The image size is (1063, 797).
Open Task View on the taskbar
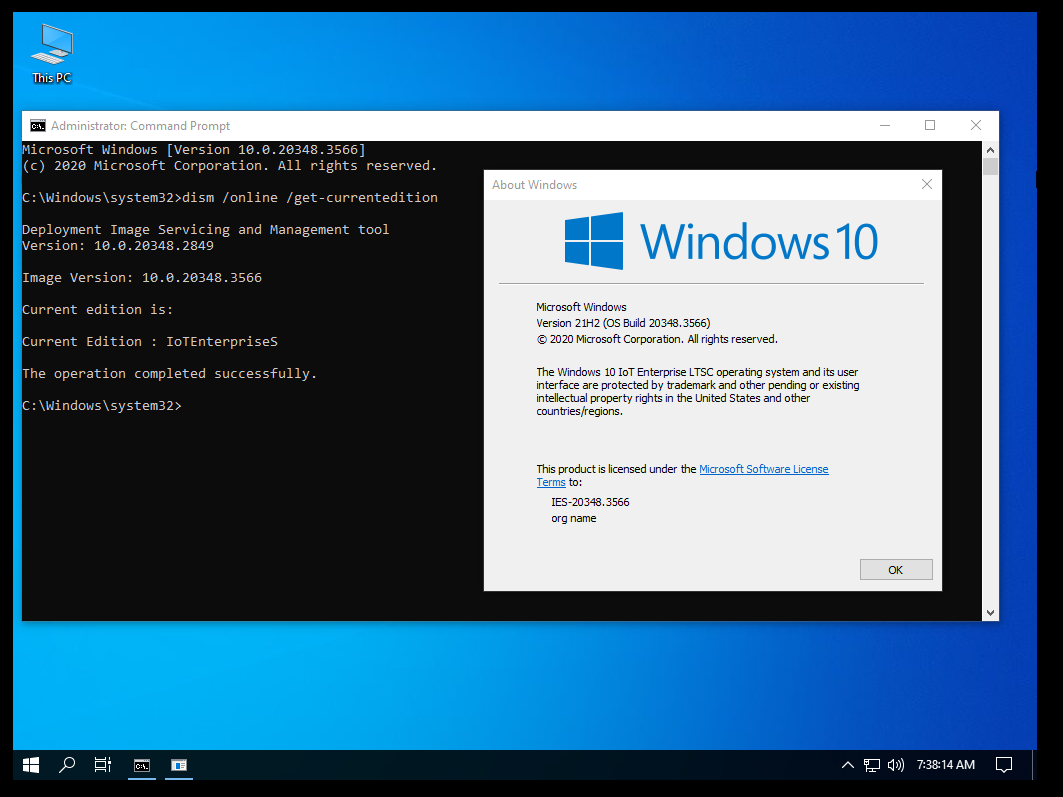102,765
